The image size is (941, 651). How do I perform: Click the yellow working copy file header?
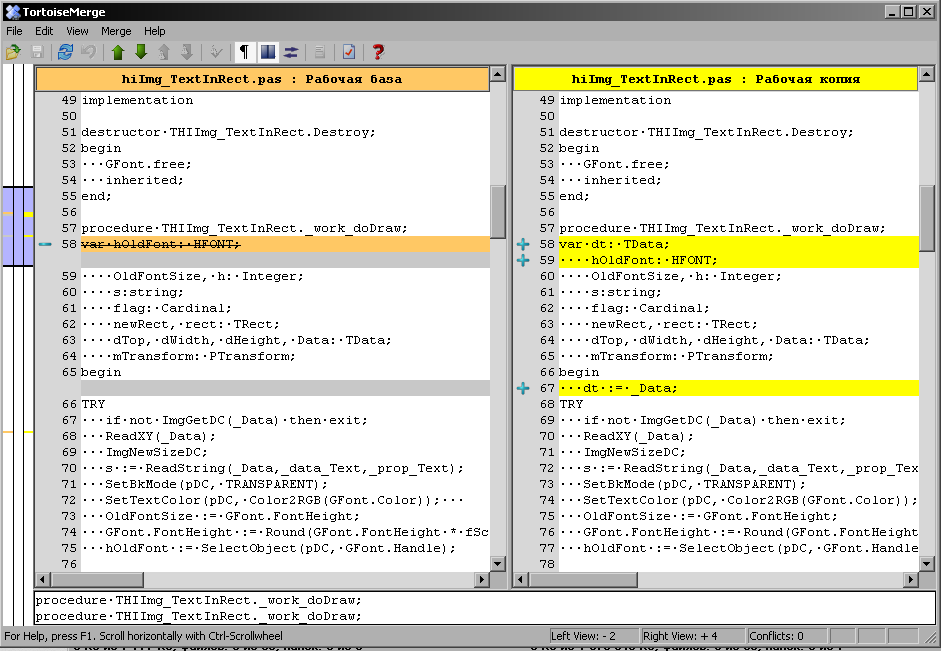(715, 79)
